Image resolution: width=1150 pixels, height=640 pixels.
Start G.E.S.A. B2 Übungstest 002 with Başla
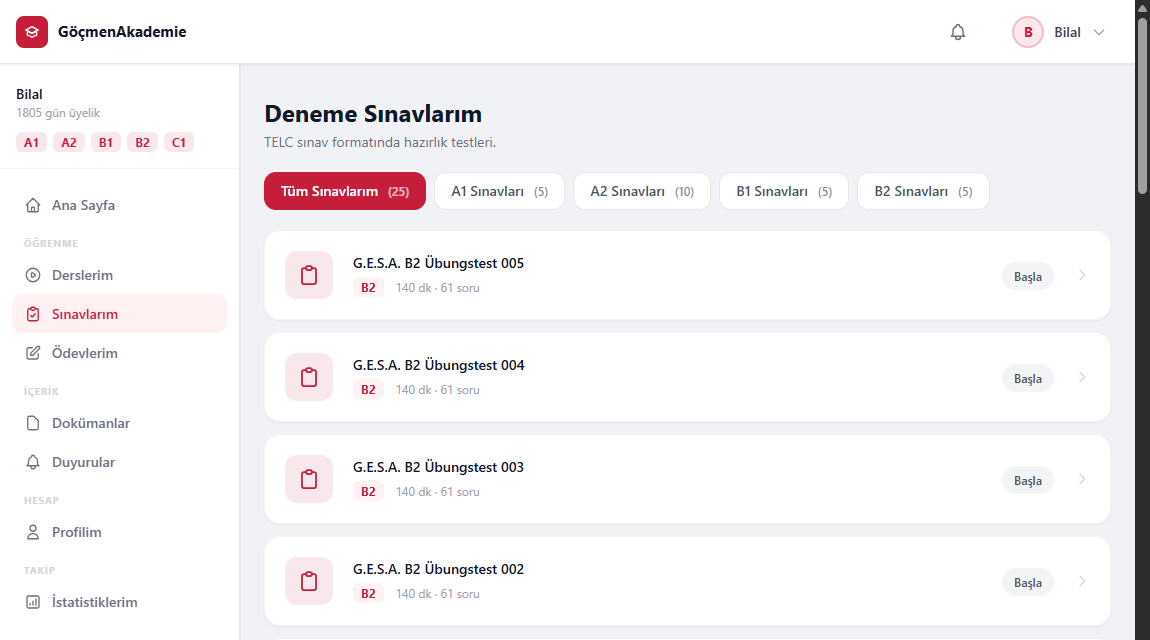1028,582
